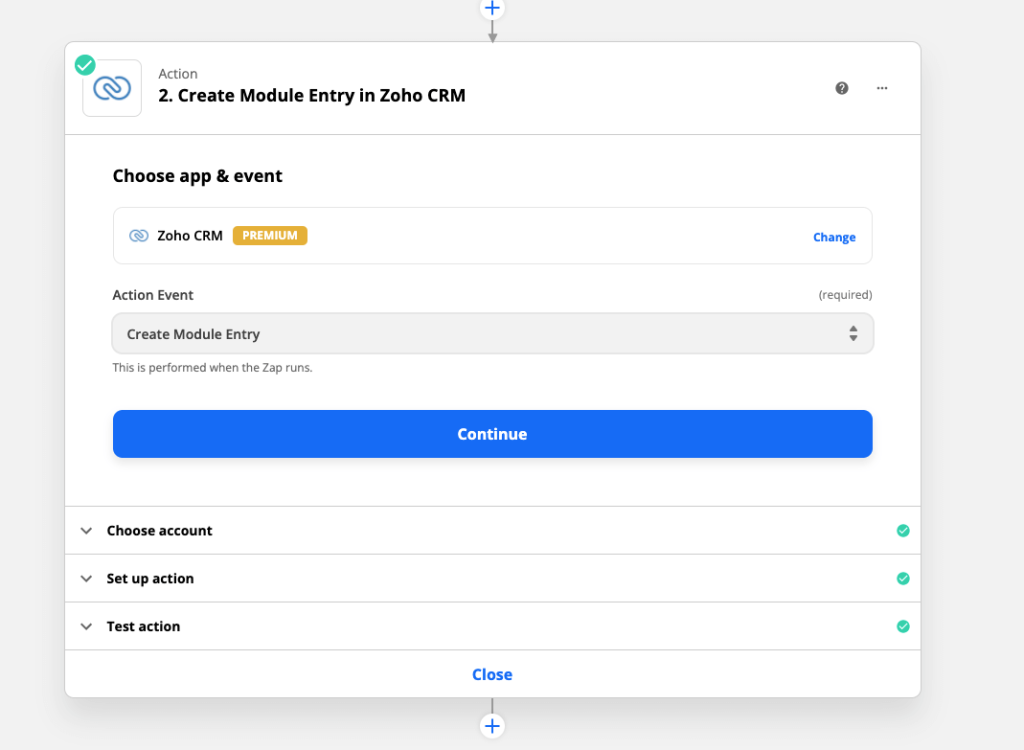Click the Choose account green check status
1024x750 pixels.
click(x=903, y=530)
